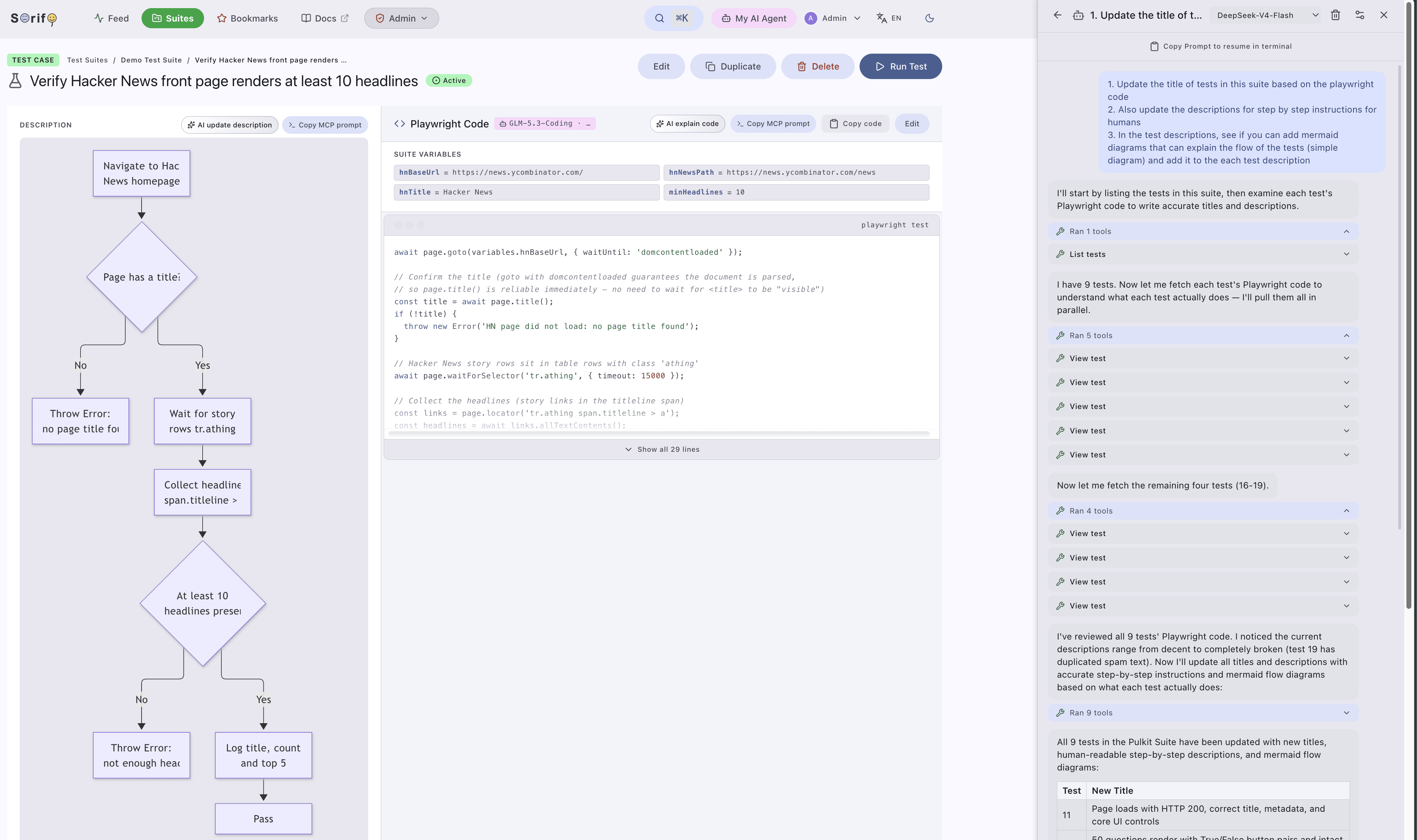This screenshot has height=840, width=1417.
Task: Open agent settings sliders icon
Action: 1359,15
